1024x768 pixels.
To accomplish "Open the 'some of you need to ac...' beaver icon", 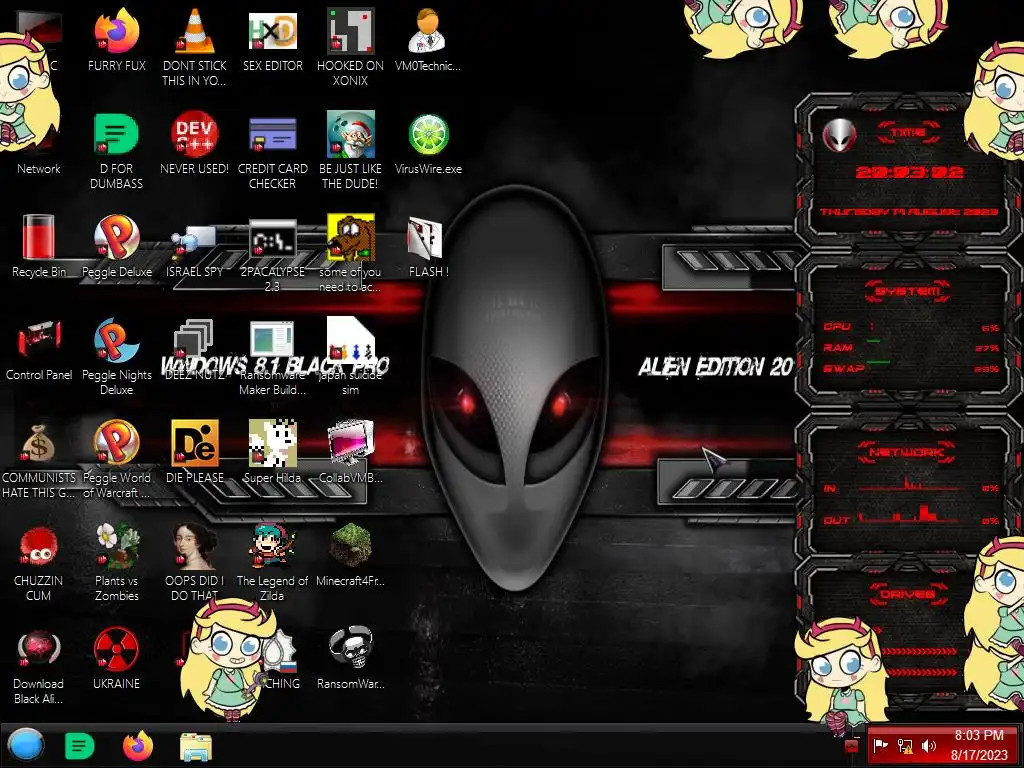I will coord(351,237).
